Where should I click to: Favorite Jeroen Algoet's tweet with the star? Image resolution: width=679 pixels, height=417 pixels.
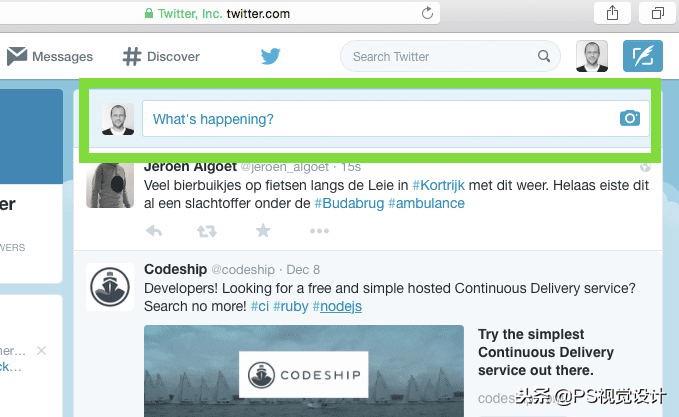click(263, 230)
